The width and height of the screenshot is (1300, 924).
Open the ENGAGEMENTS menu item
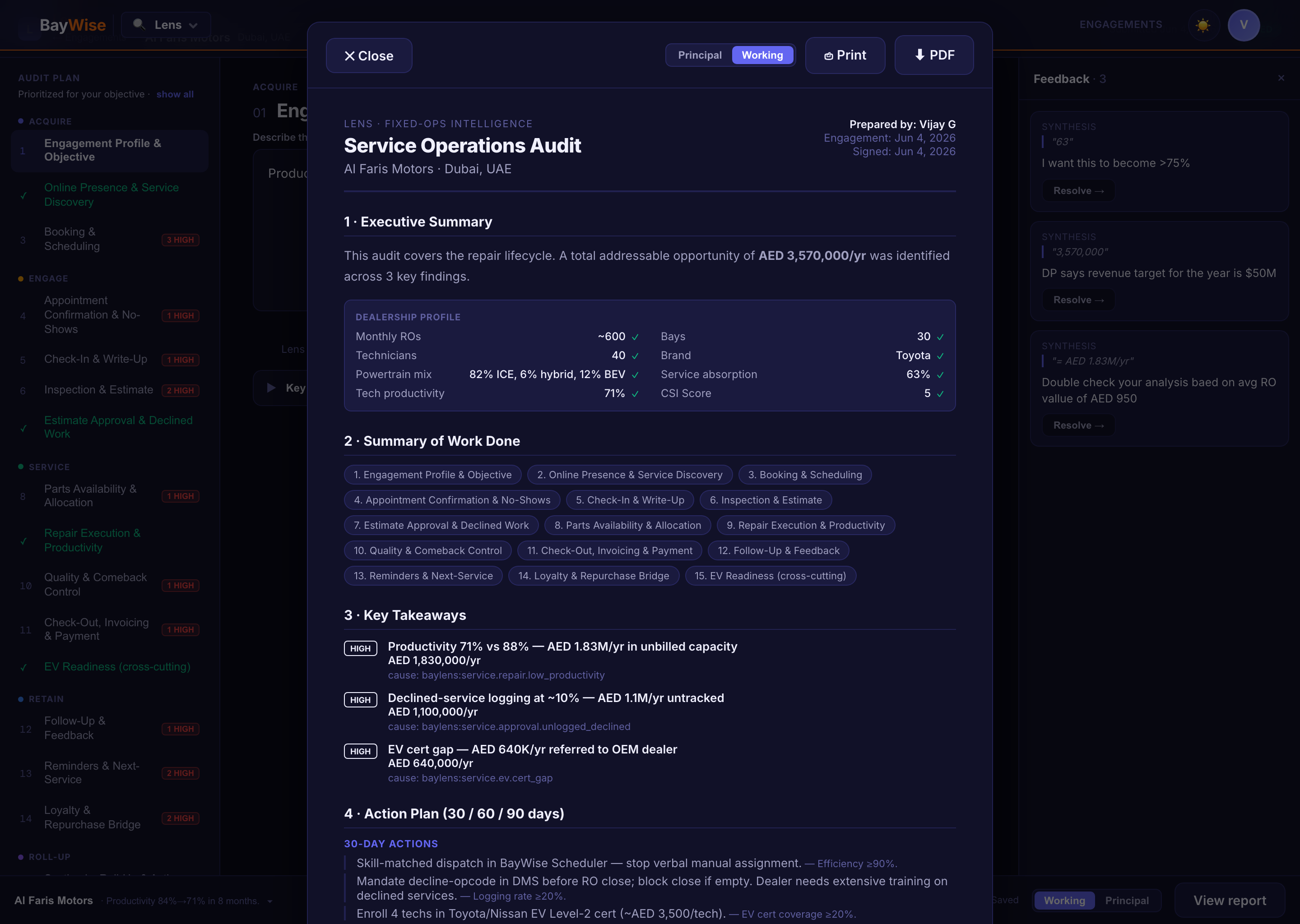point(1121,24)
